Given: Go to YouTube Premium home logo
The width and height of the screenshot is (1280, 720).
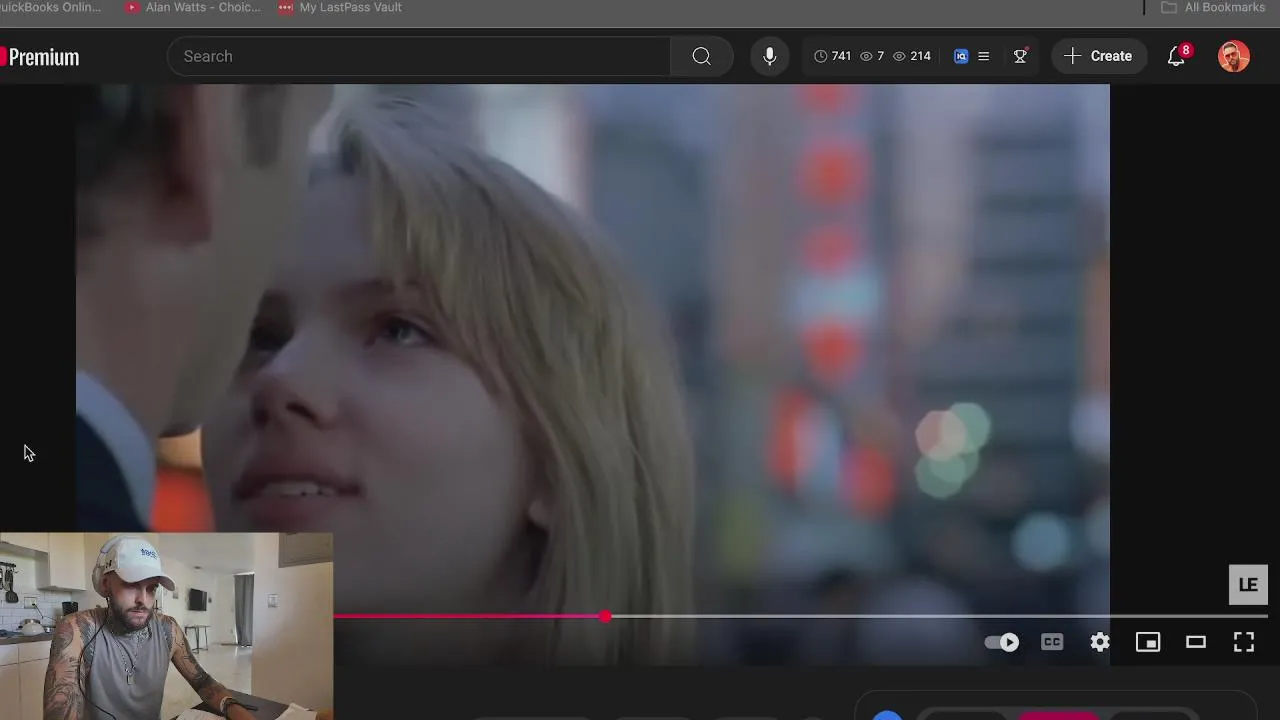Looking at the screenshot, I should [x=40, y=57].
